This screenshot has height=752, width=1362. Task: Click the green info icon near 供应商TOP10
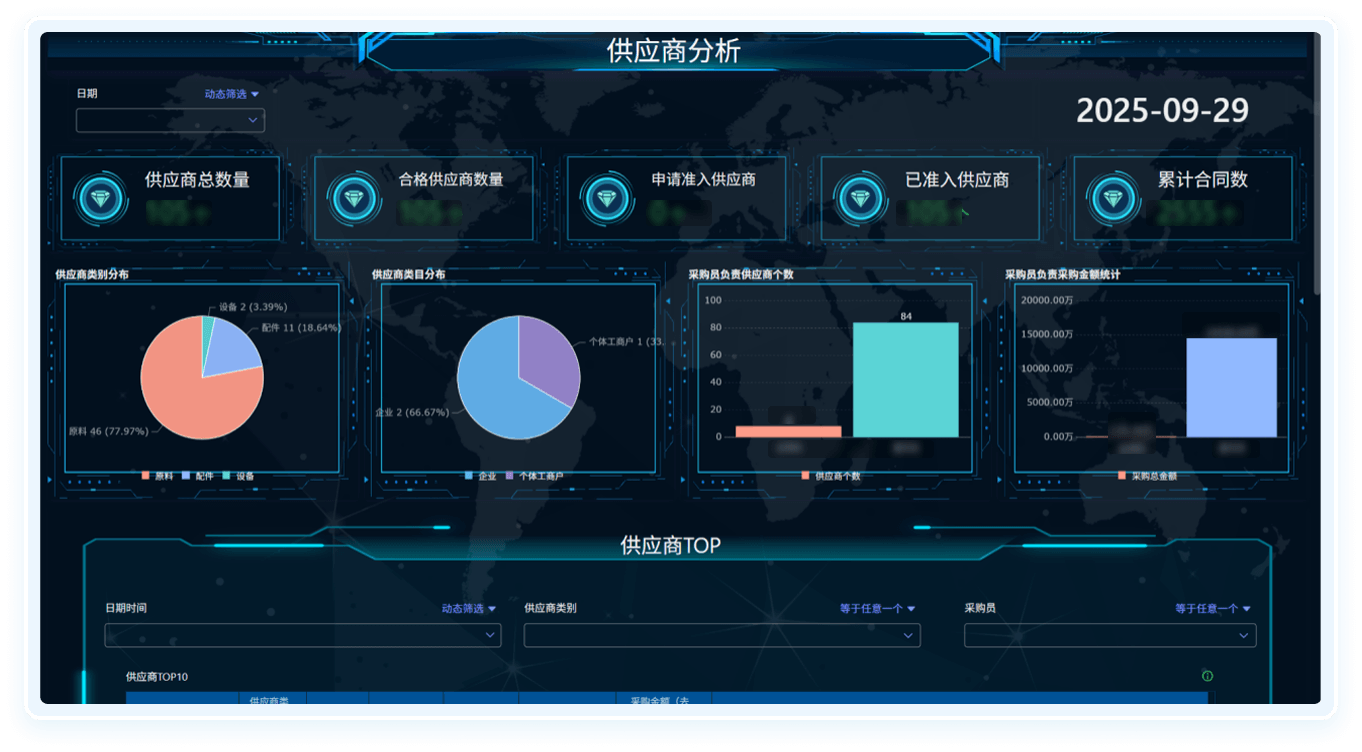1207,677
